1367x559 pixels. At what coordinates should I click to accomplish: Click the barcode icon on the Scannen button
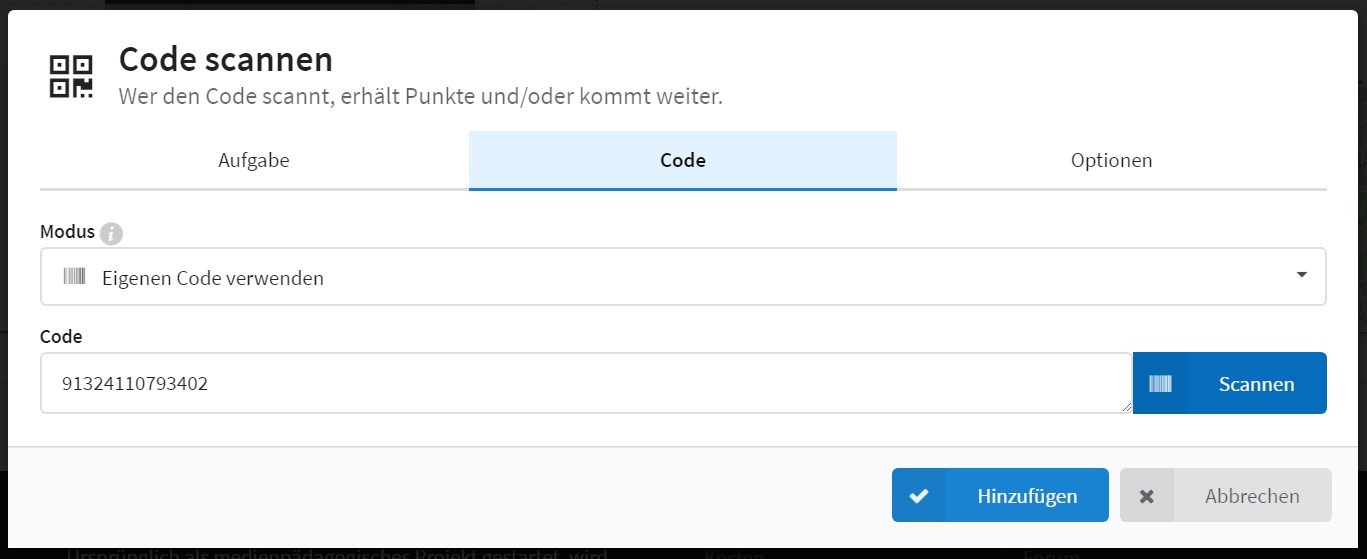tap(1160, 383)
